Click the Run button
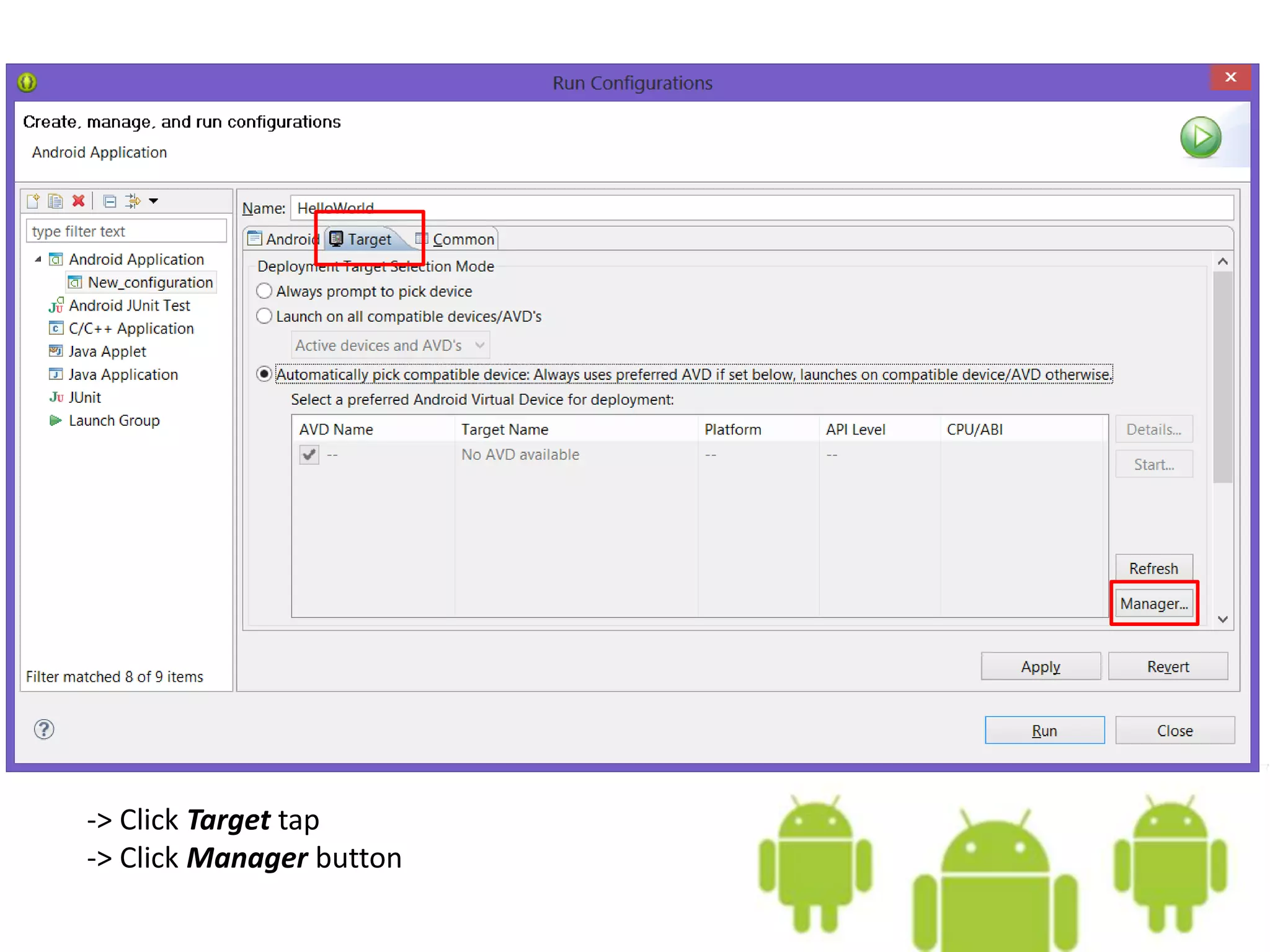The image size is (1270, 952). click(x=1045, y=731)
